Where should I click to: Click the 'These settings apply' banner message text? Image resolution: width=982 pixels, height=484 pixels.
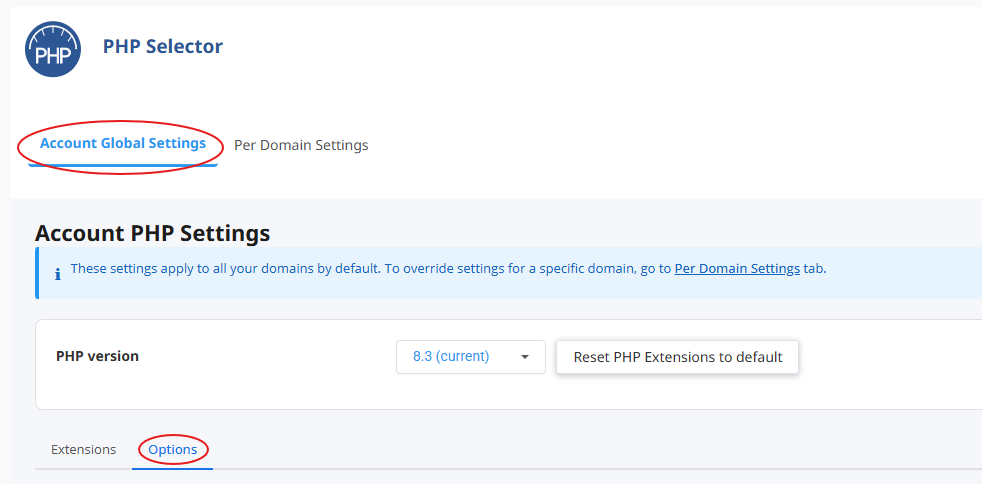click(x=360, y=268)
